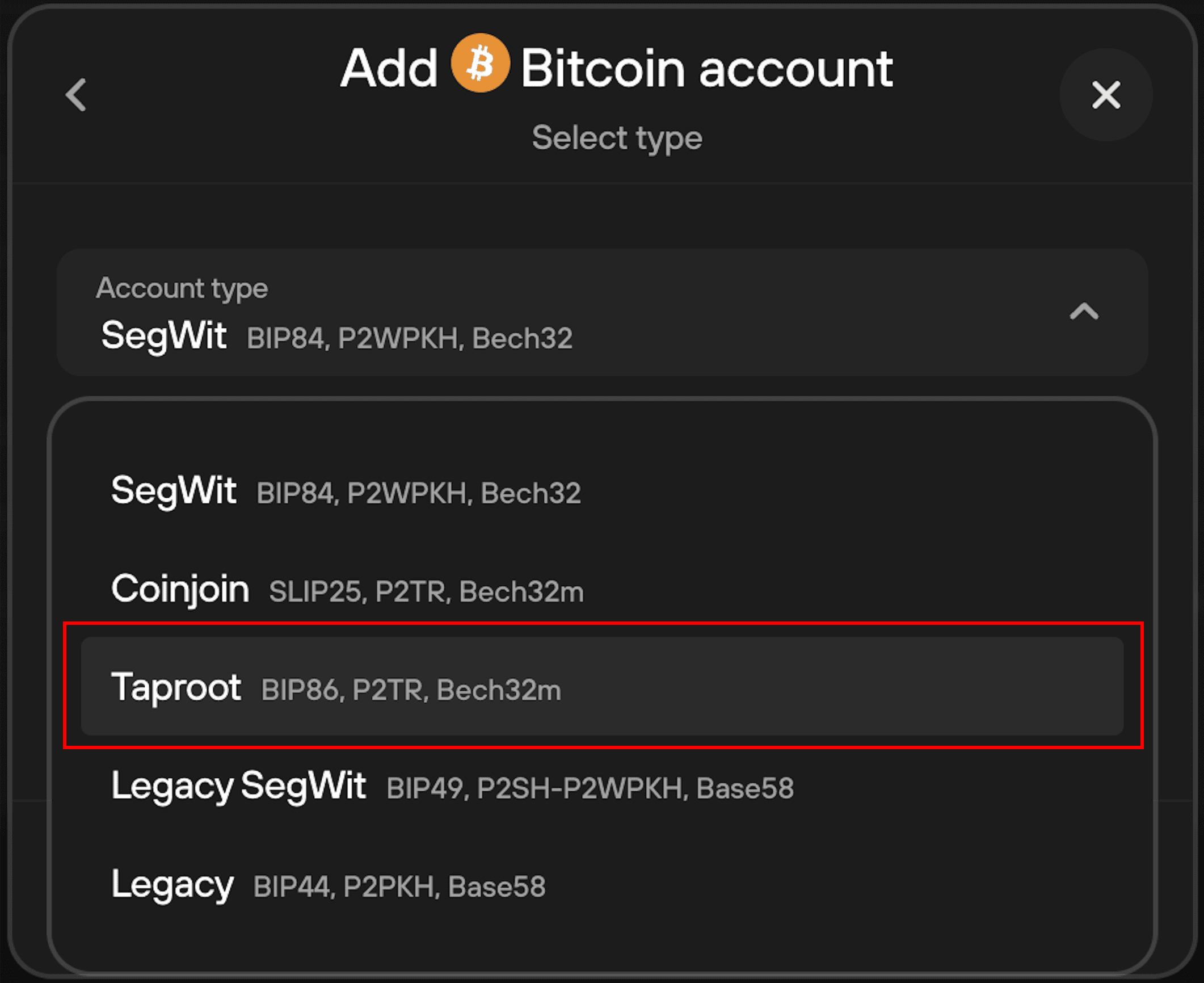Viewport: 1204px width, 983px height.
Task: Select SegWit BIP84 option in list
Action: tap(602, 491)
